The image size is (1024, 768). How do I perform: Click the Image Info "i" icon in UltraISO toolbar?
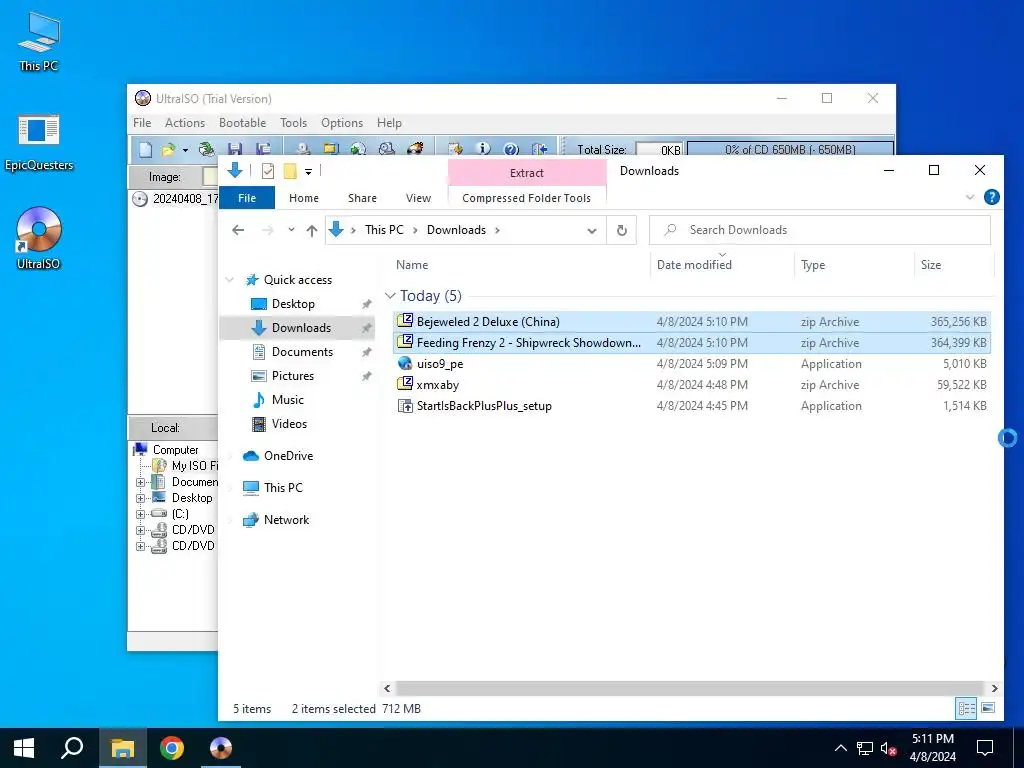click(483, 149)
